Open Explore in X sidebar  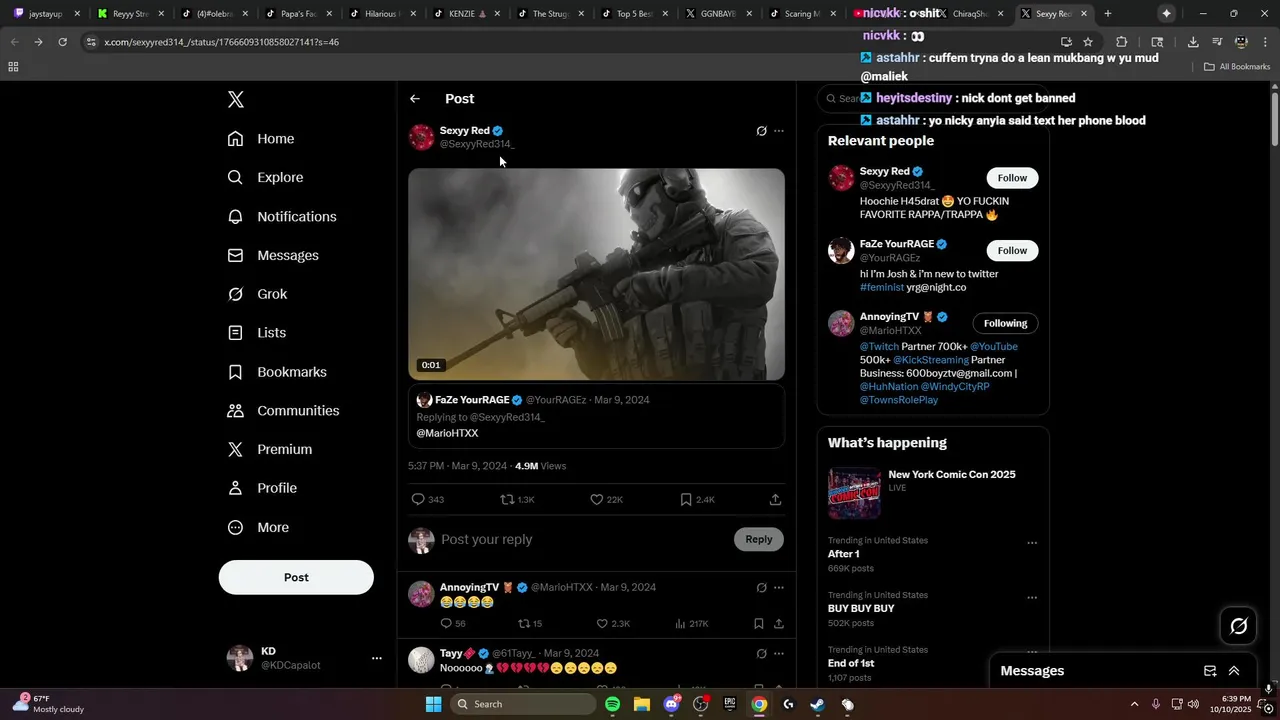(265, 177)
